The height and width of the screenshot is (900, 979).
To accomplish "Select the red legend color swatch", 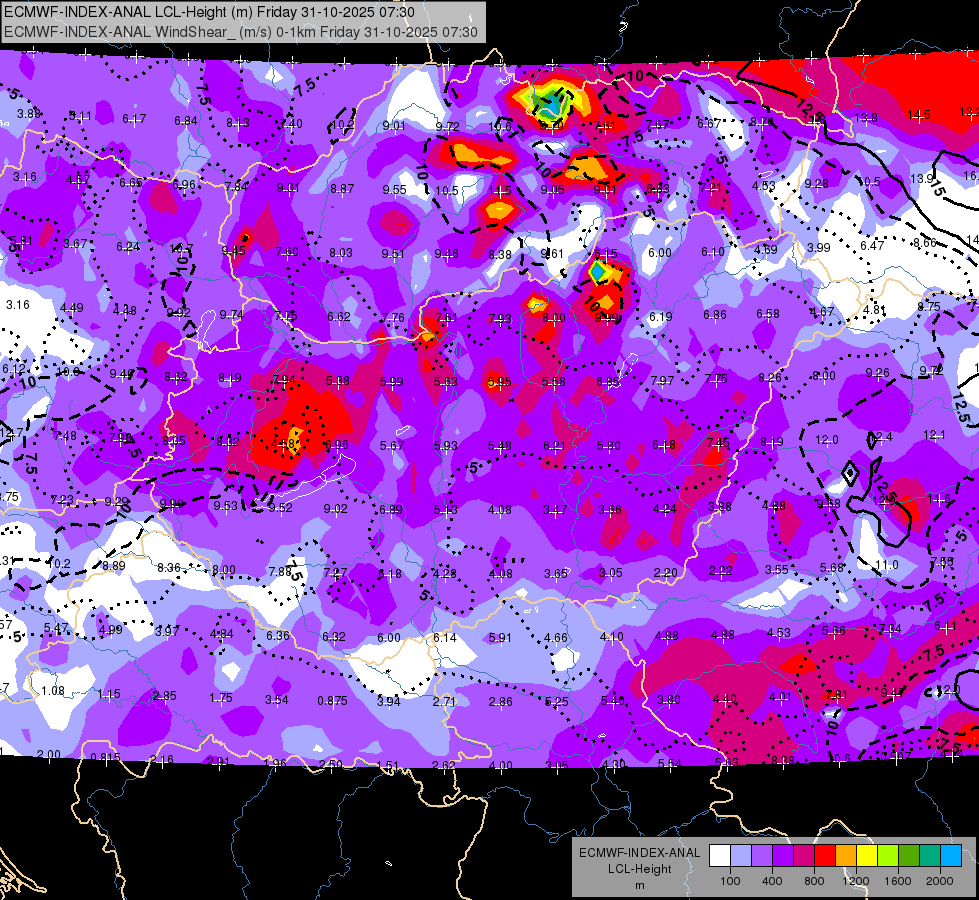I will pos(825,856).
